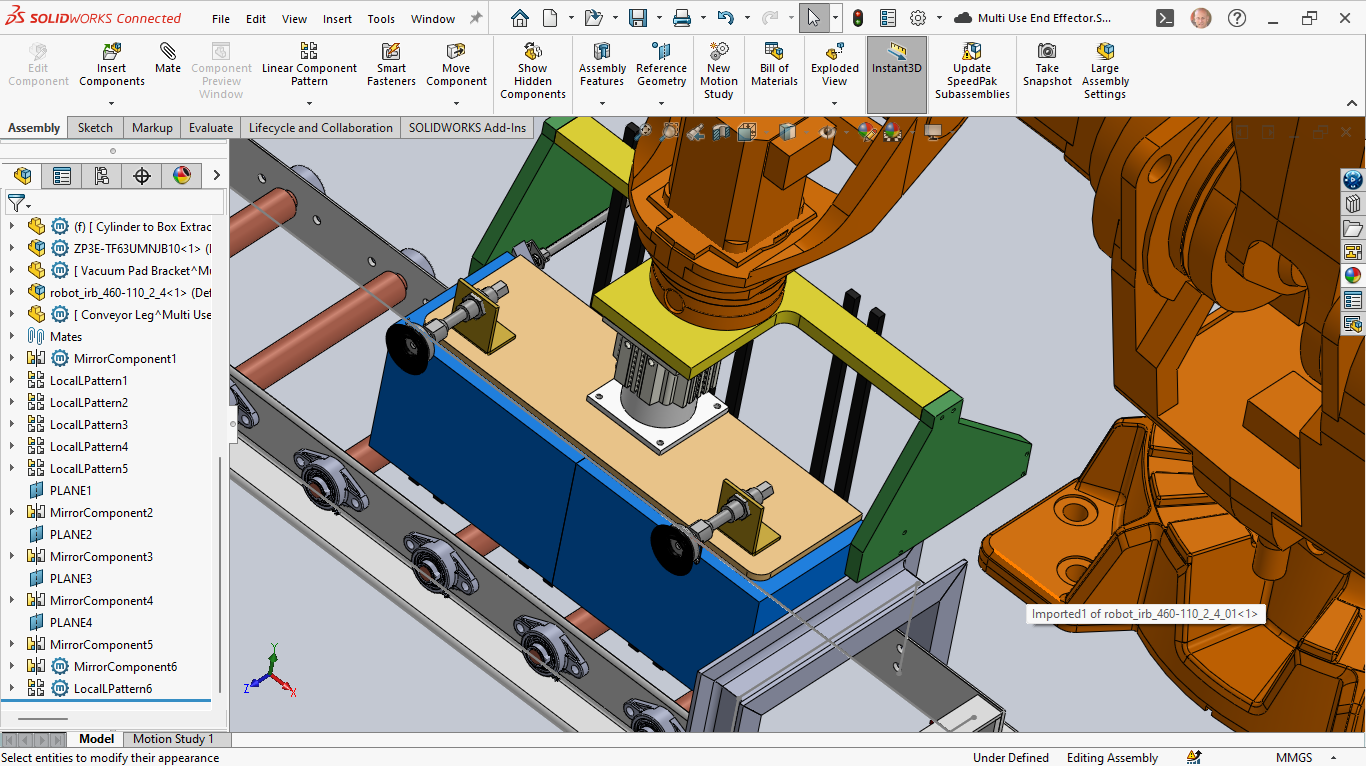This screenshot has width=1366, height=766.
Task: Click Update SpeedPak Subassemblies
Action: [x=972, y=71]
